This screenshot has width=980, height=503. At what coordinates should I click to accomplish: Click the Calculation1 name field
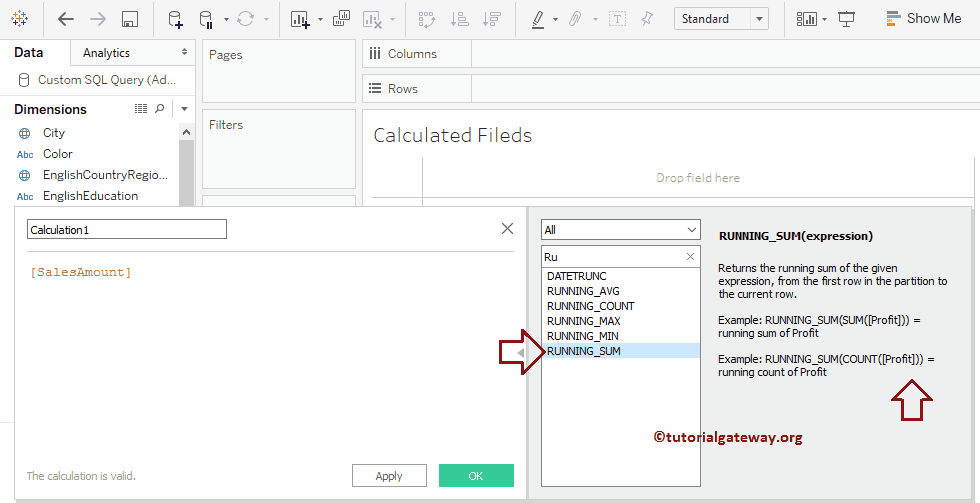point(127,229)
